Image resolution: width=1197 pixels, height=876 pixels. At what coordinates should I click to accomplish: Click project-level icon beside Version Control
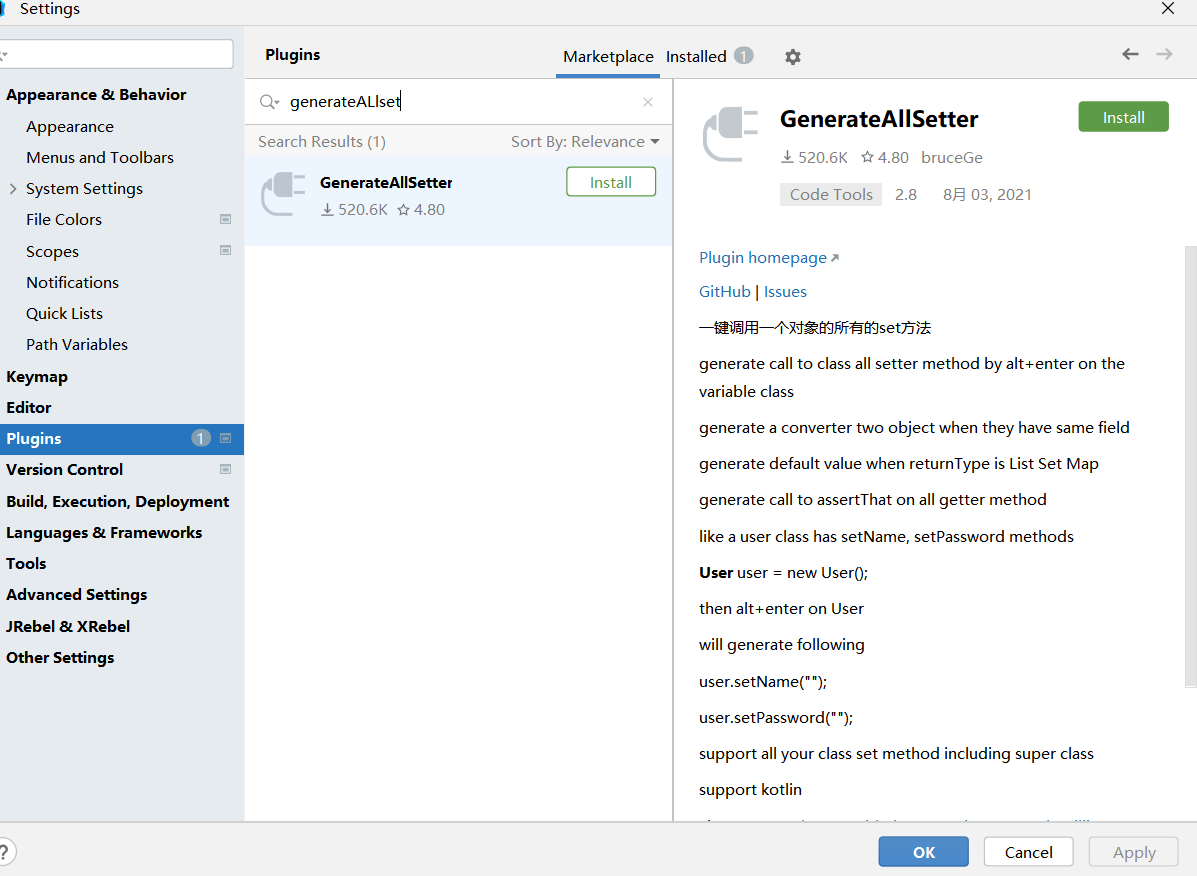tap(225, 469)
